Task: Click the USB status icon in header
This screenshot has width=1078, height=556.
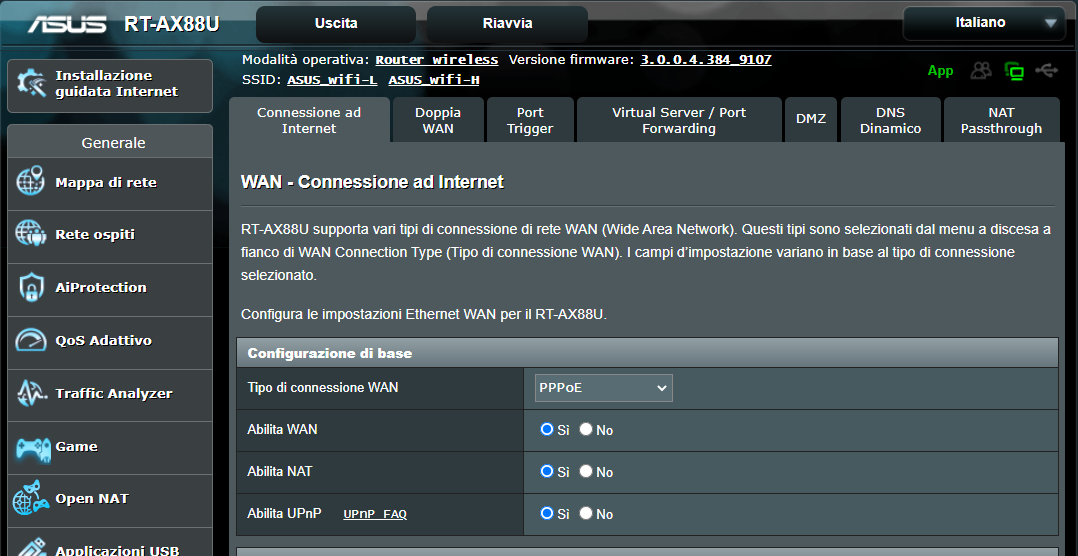Action: [x=1047, y=70]
